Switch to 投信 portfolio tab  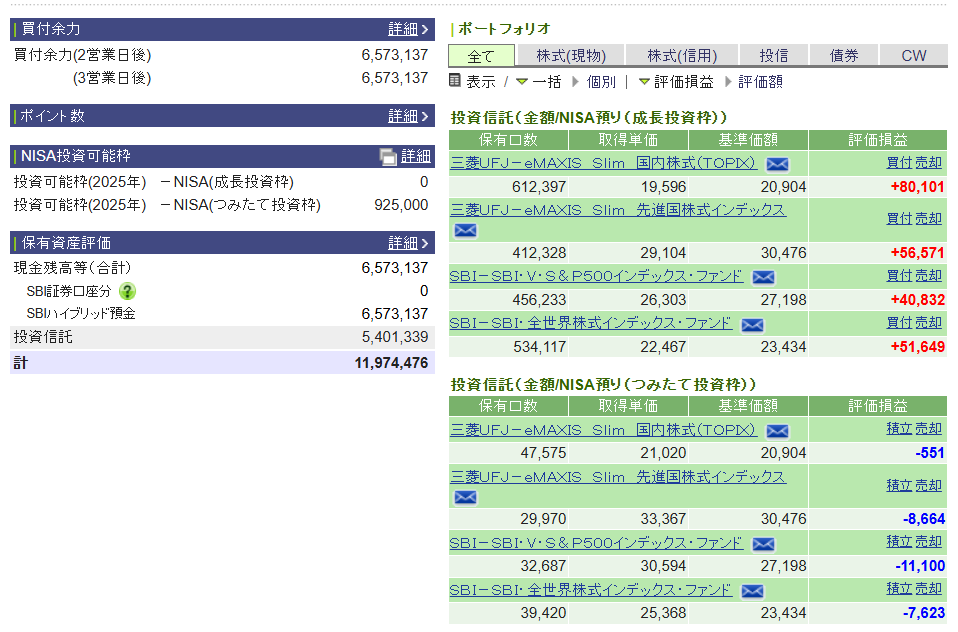(x=773, y=56)
